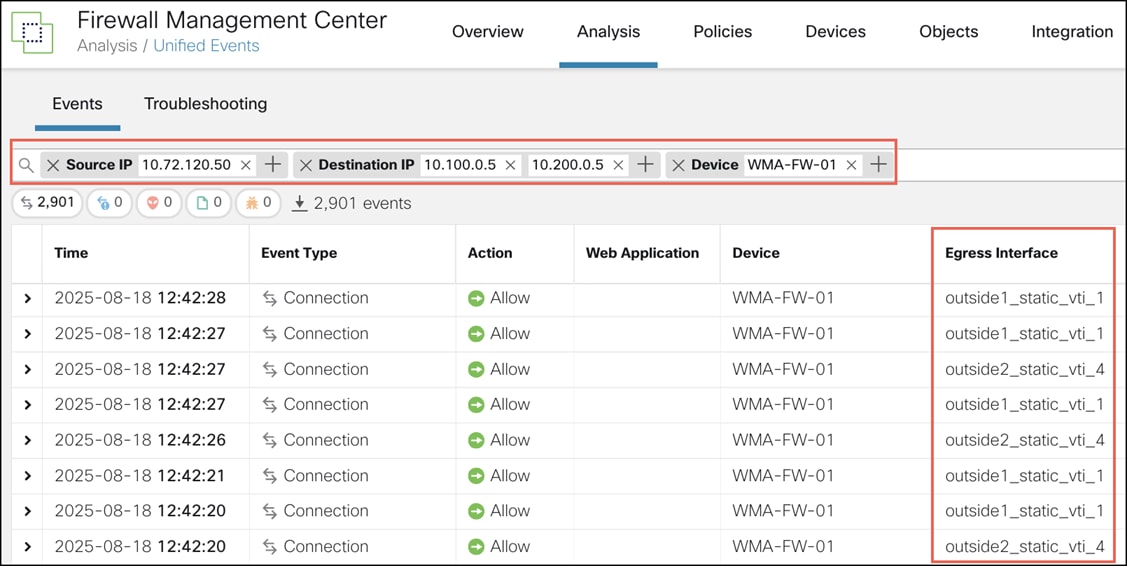Add another Device filter value
This screenshot has height=566, width=1127.
coord(878,165)
